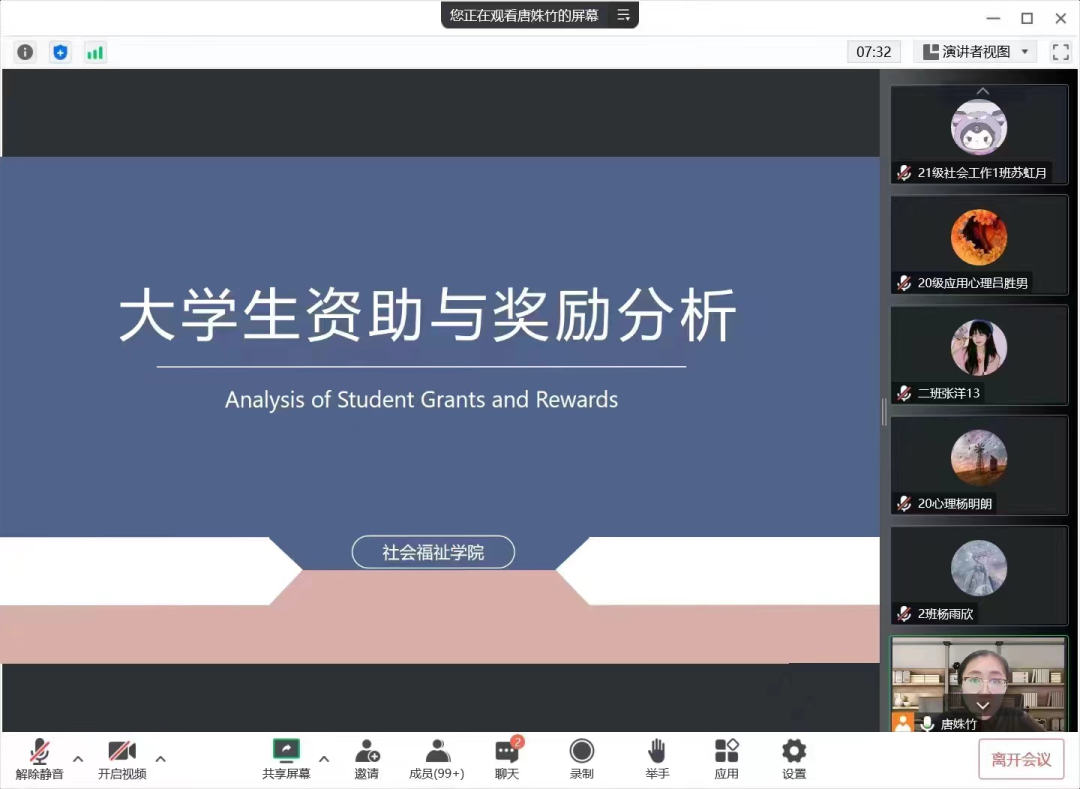The height and width of the screenshot is (789, 1080).
Task: Click the 07:32 meeting timer
Action: pyautogui.click(x=873, y=52)
